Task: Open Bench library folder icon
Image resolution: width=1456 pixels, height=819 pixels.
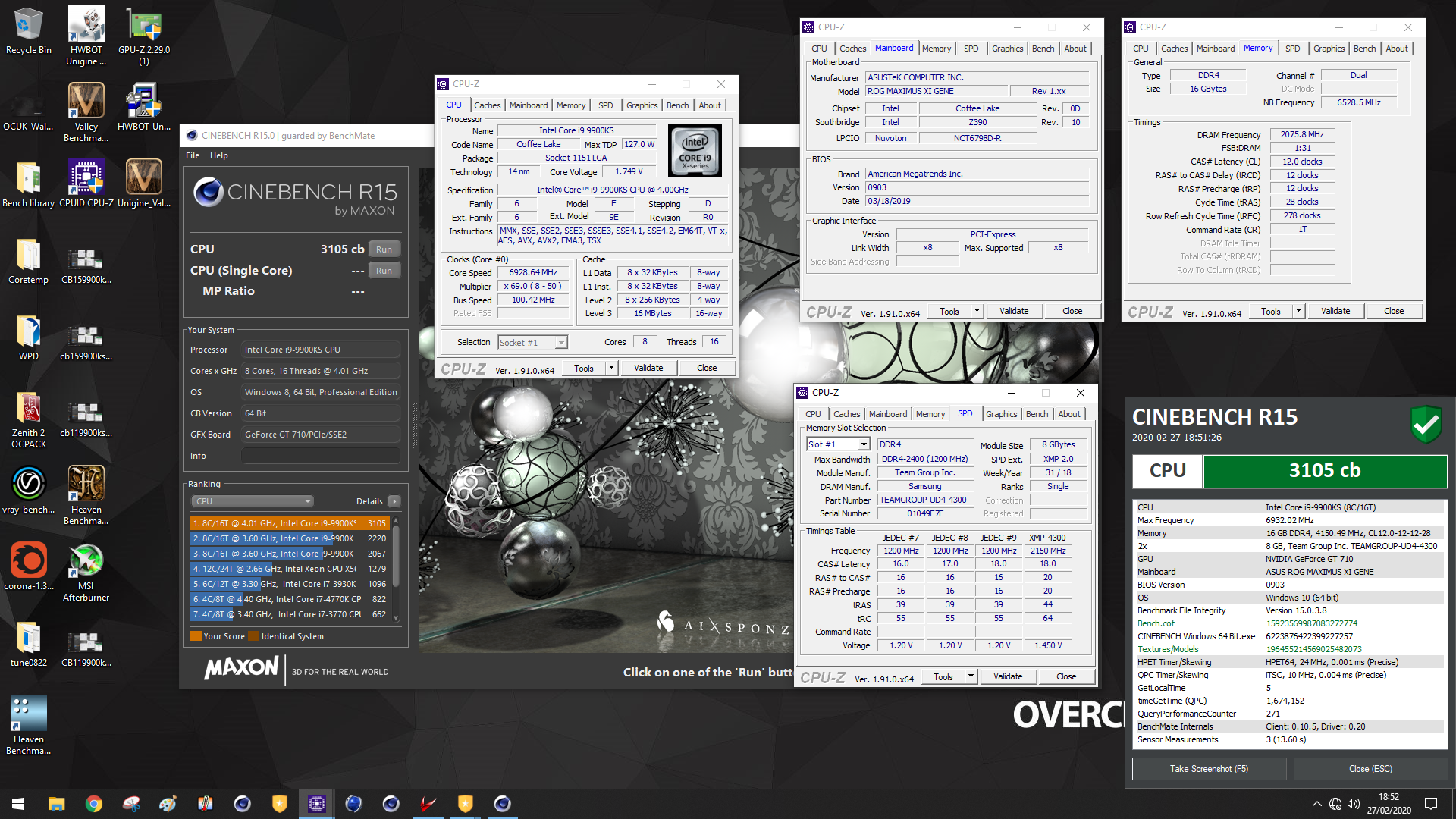Action: point(28,184)
